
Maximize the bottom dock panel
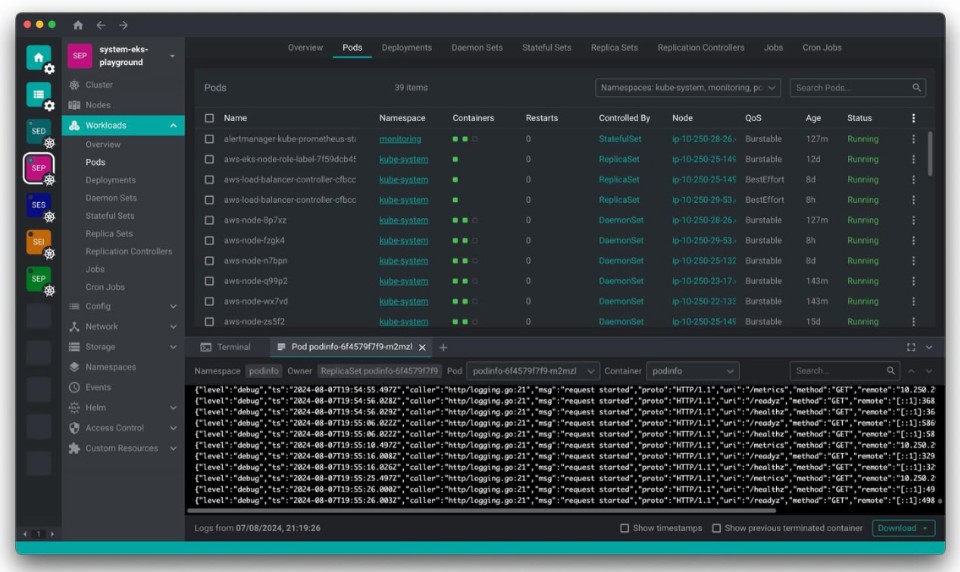pyautogui.click(x=911, y=347)
